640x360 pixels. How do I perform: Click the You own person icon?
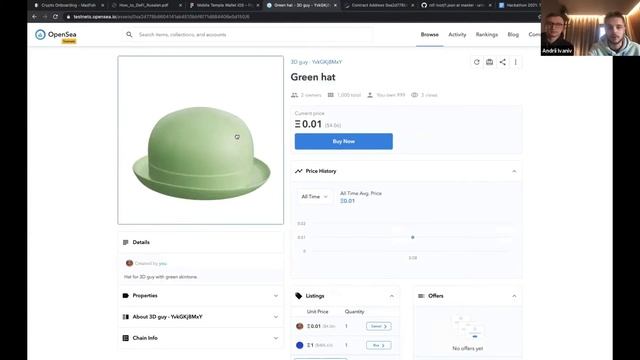[x=370, y=95]
